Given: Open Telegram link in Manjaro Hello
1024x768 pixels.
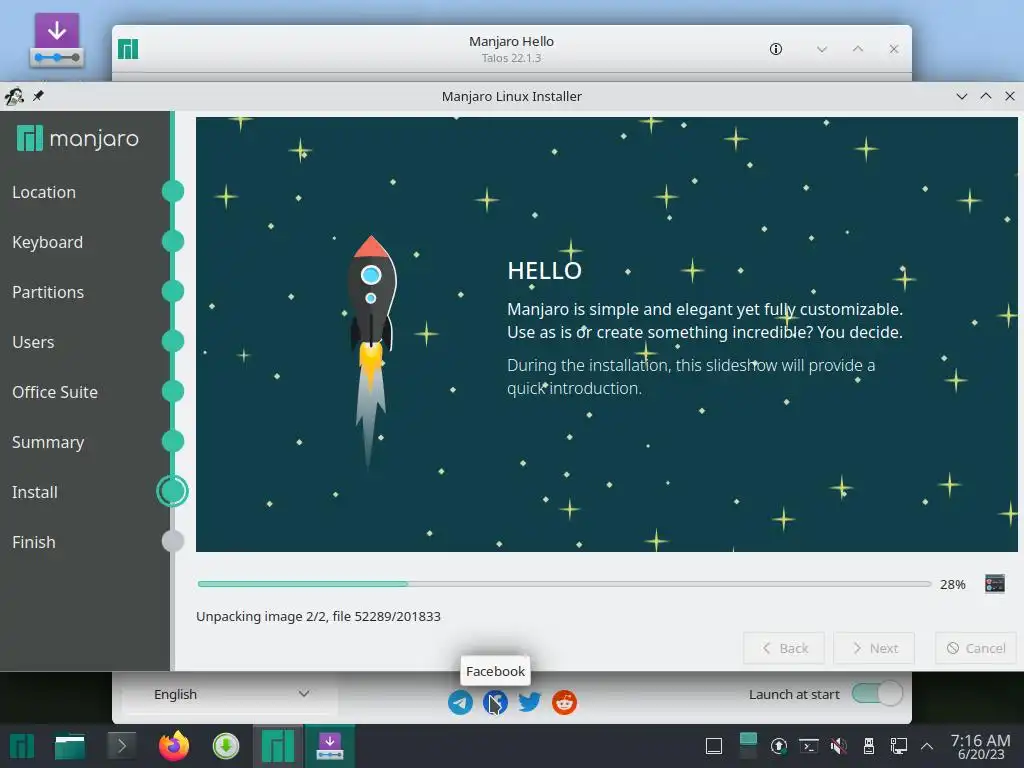Looking at the screenshot, I should [460, 703].
